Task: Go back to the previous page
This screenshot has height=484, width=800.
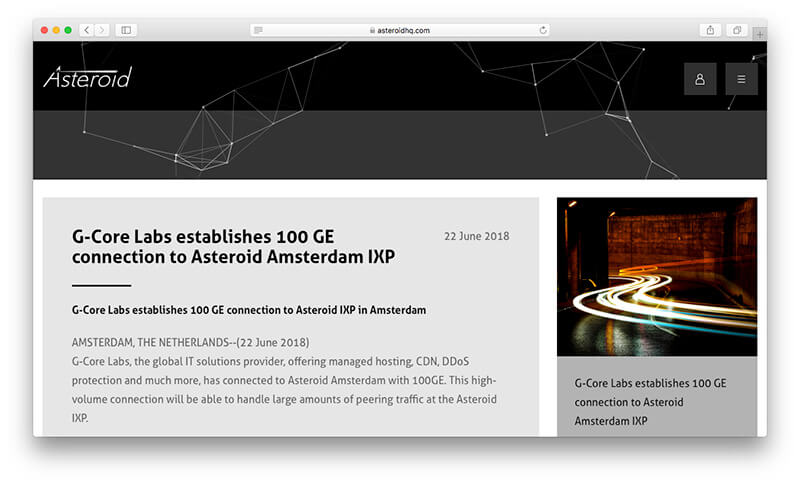Action: click(86, 30)
